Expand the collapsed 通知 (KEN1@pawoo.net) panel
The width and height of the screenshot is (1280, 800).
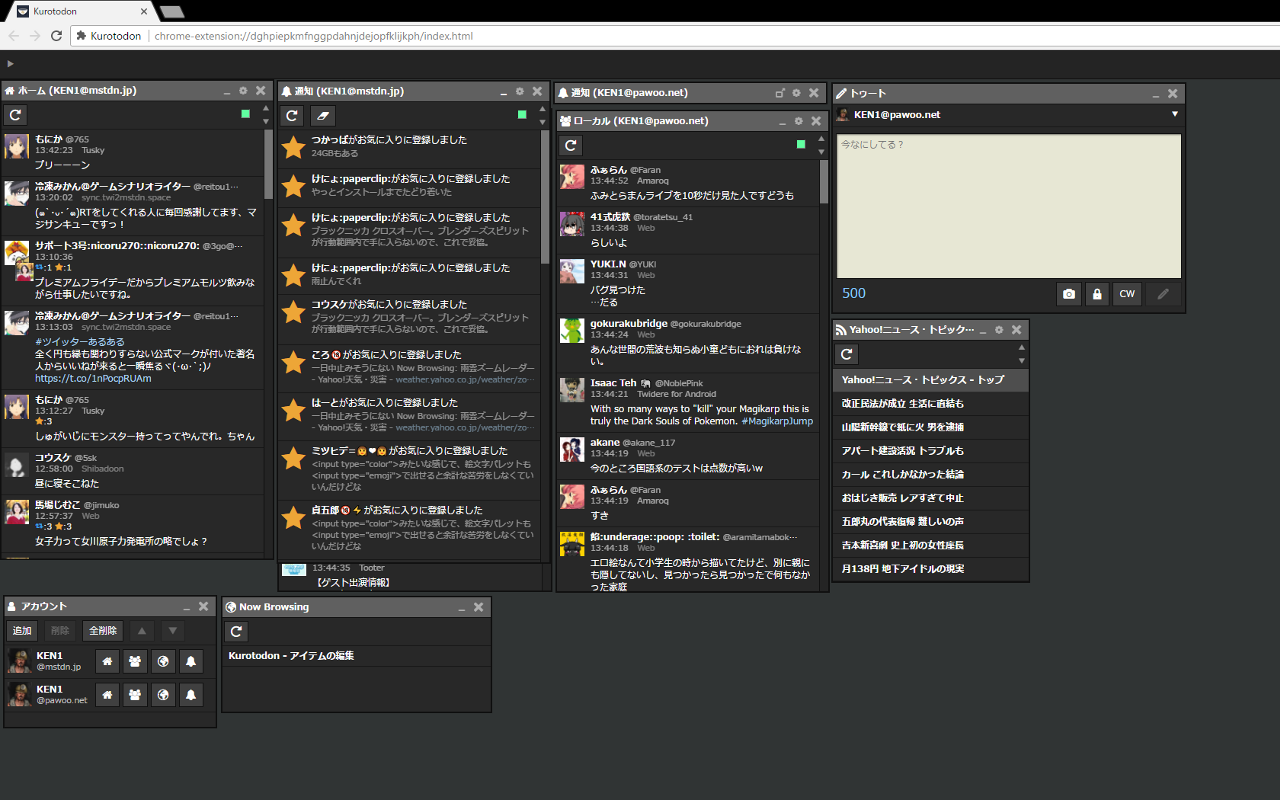780,93
